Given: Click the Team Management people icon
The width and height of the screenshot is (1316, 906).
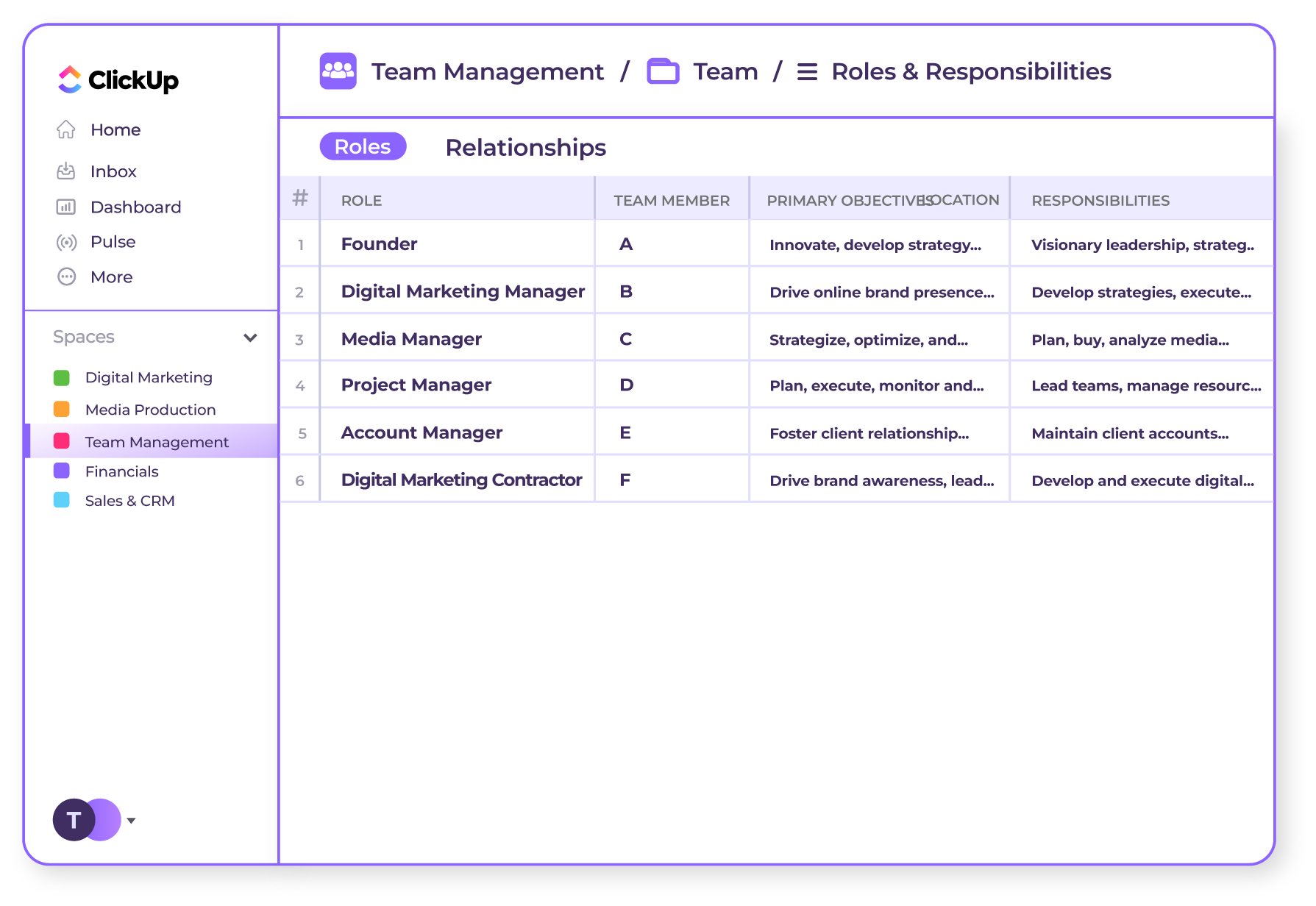Looking at the screenshot, I should (338, 71).
